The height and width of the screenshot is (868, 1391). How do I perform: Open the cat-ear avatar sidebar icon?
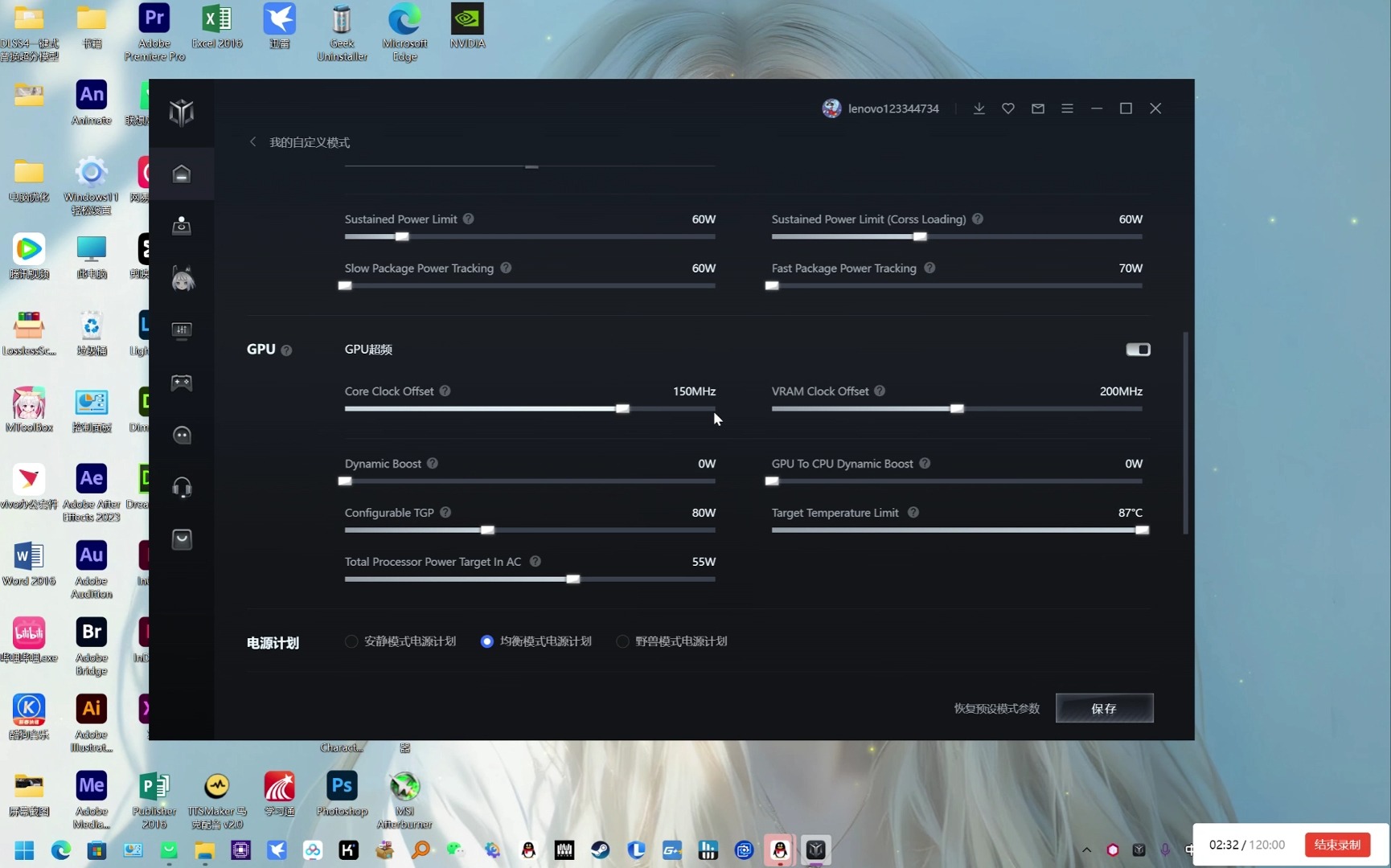tap(183, 278)
